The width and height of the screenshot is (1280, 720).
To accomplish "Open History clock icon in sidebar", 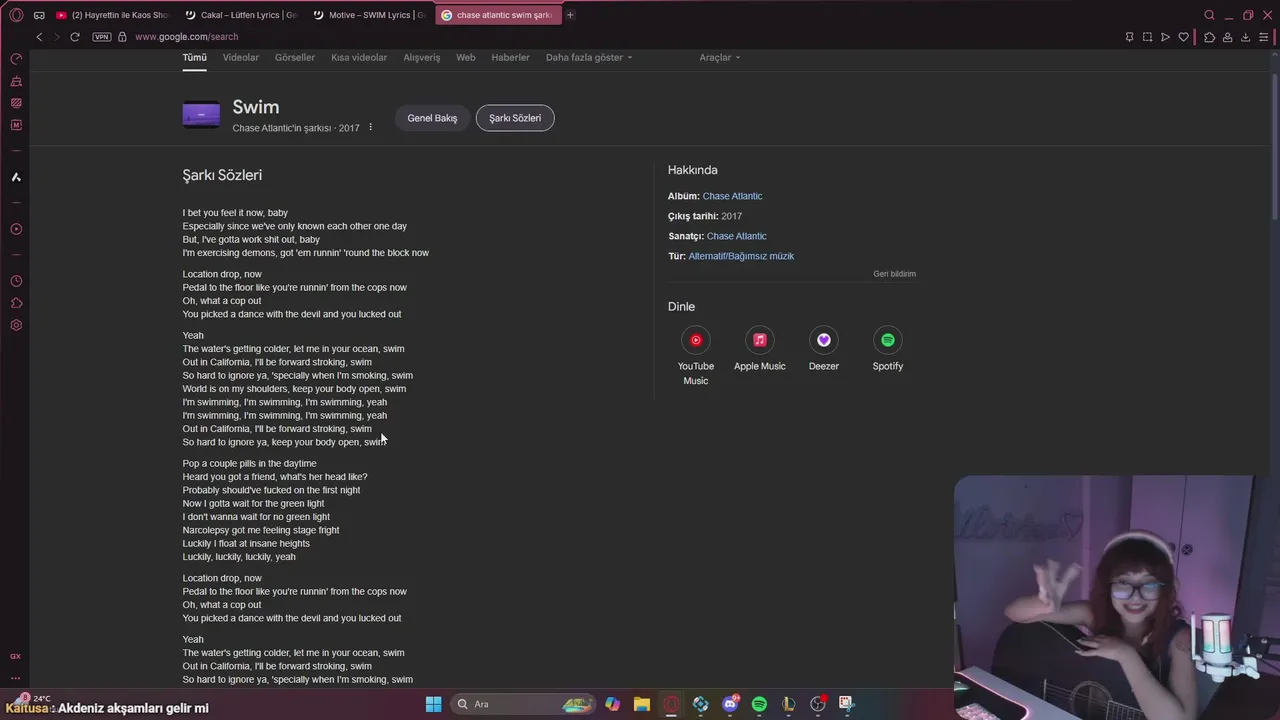I will [x=16, y=281].
